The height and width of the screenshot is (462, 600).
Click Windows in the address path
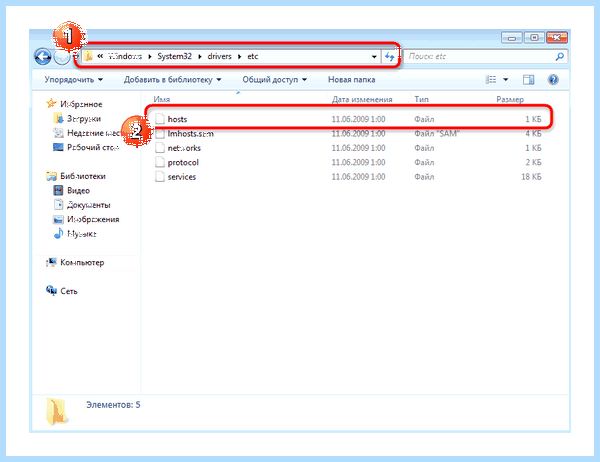(x=125, y=56)
